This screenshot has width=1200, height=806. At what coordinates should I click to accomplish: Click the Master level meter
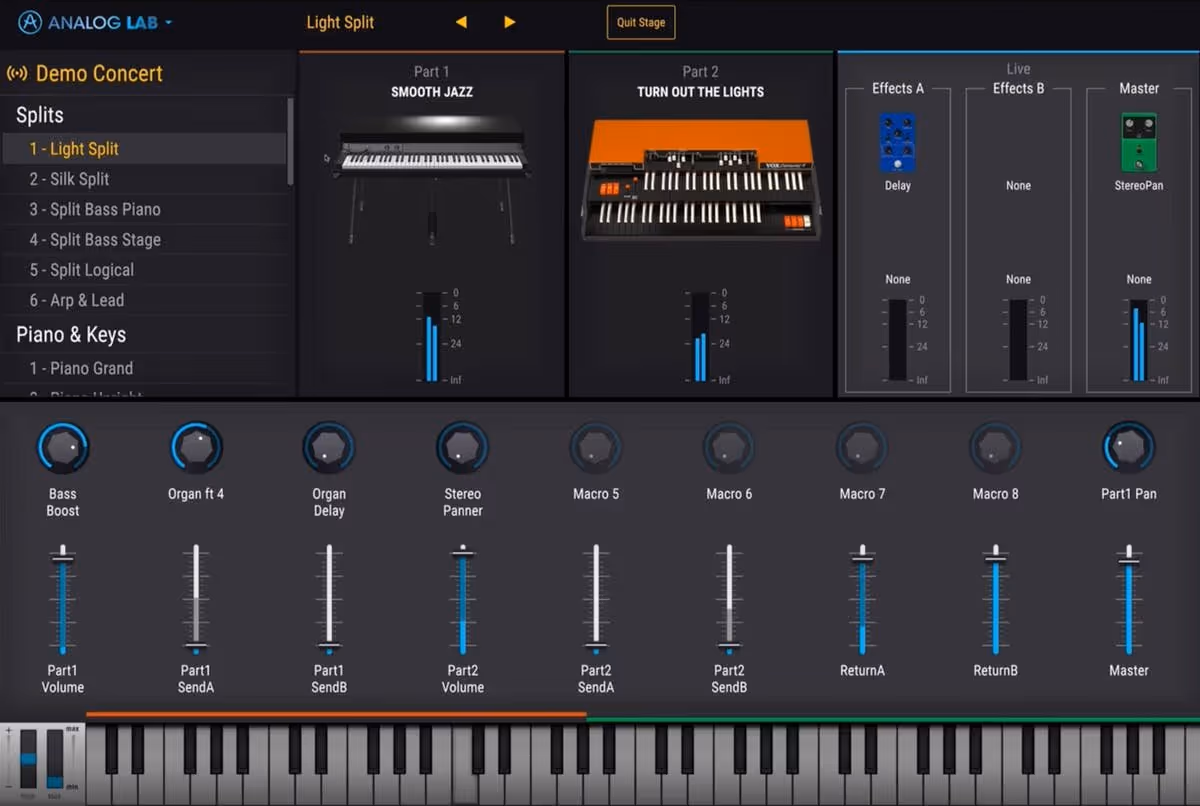1139,341
